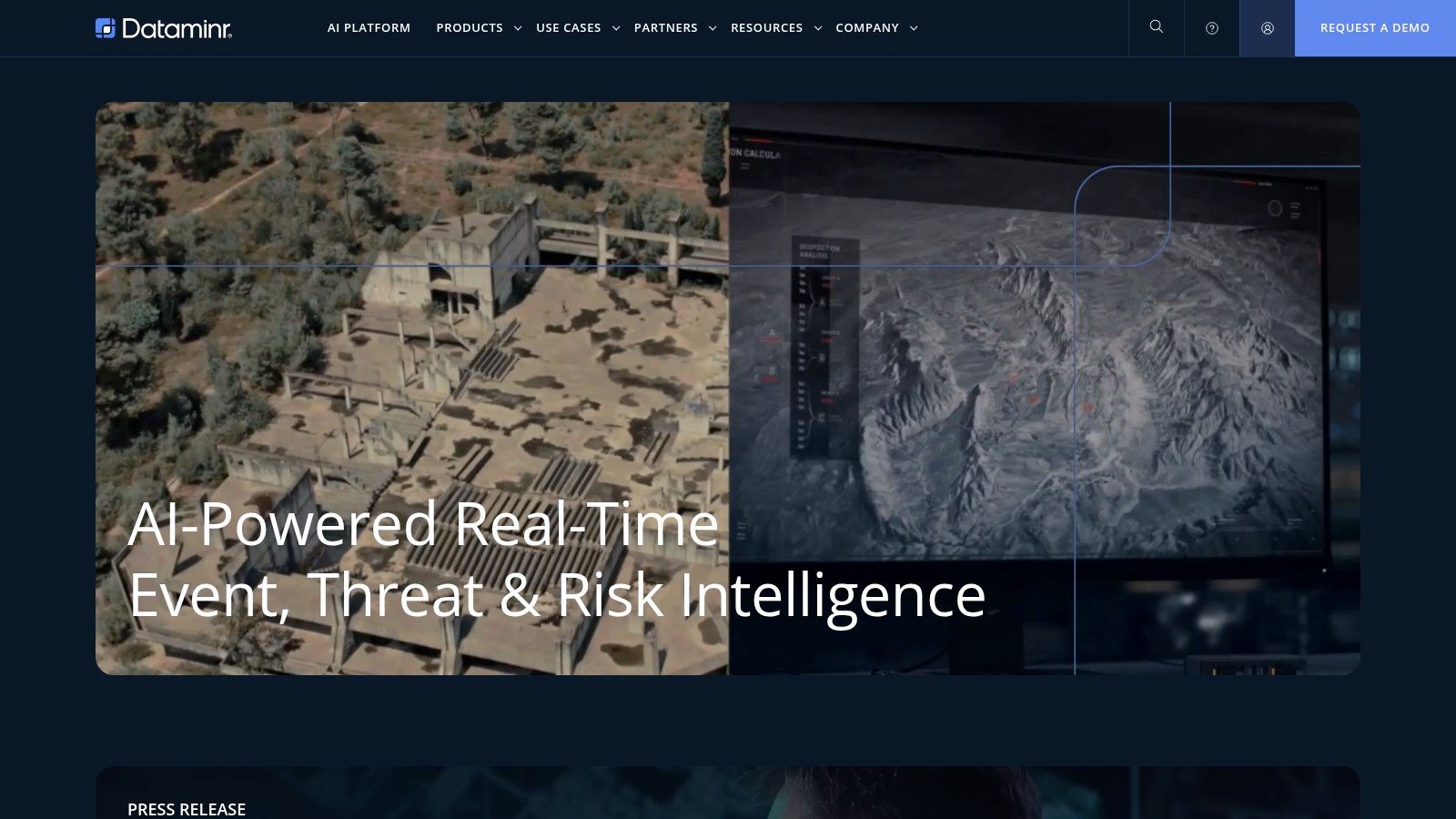This screenshot has width=1456, height=819.
Task: Click the help question mark icon
Action: pyautogui.click(x=1212, y=28)
